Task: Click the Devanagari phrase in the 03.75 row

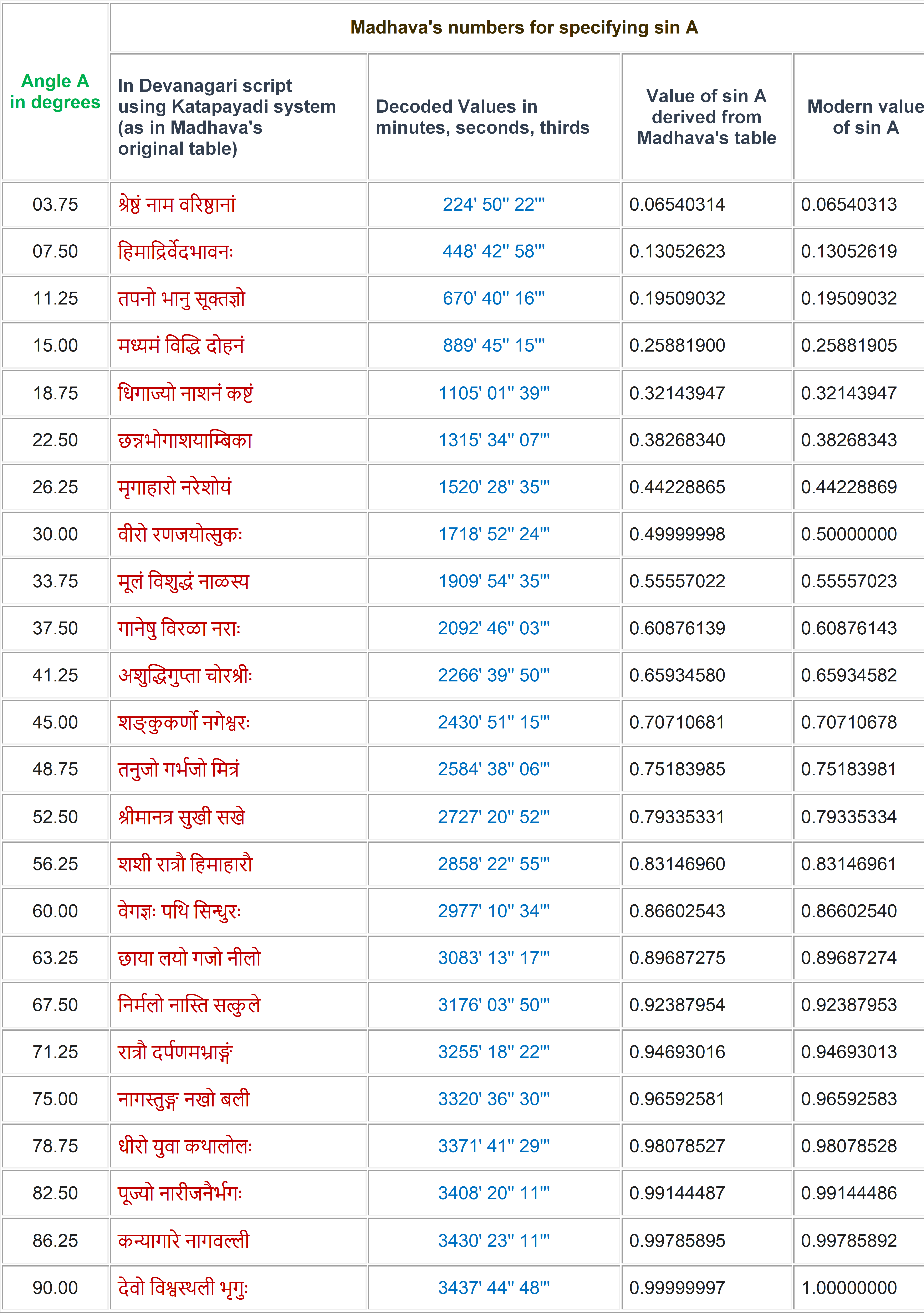Action: (177, 204)
